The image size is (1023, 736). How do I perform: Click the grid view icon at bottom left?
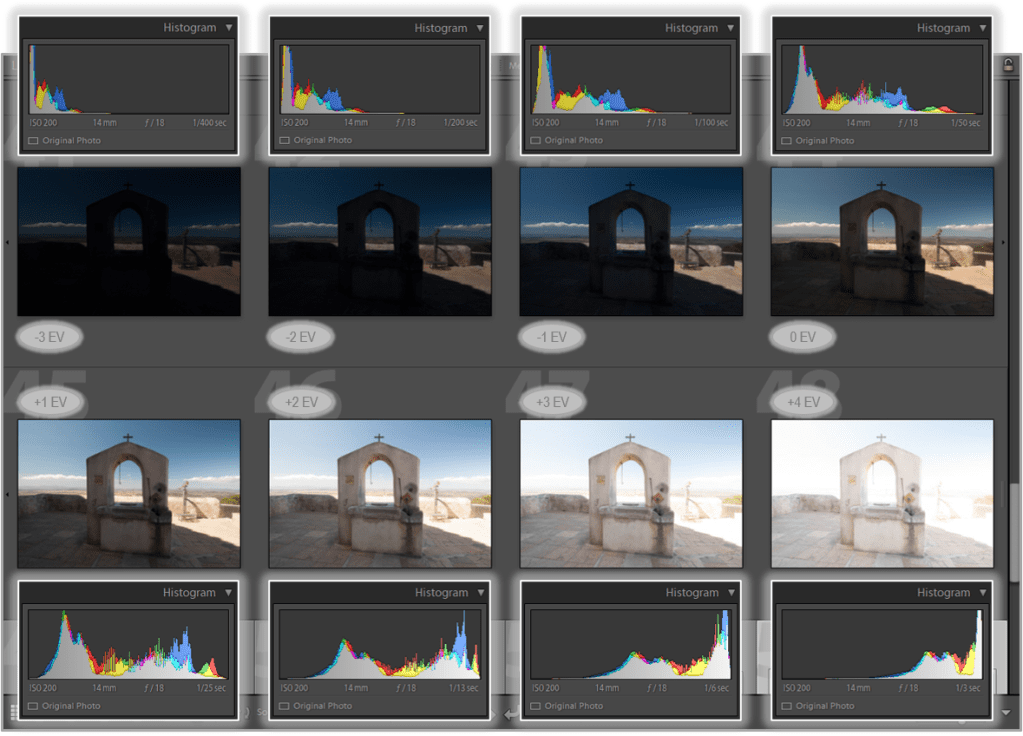(13, 711)
